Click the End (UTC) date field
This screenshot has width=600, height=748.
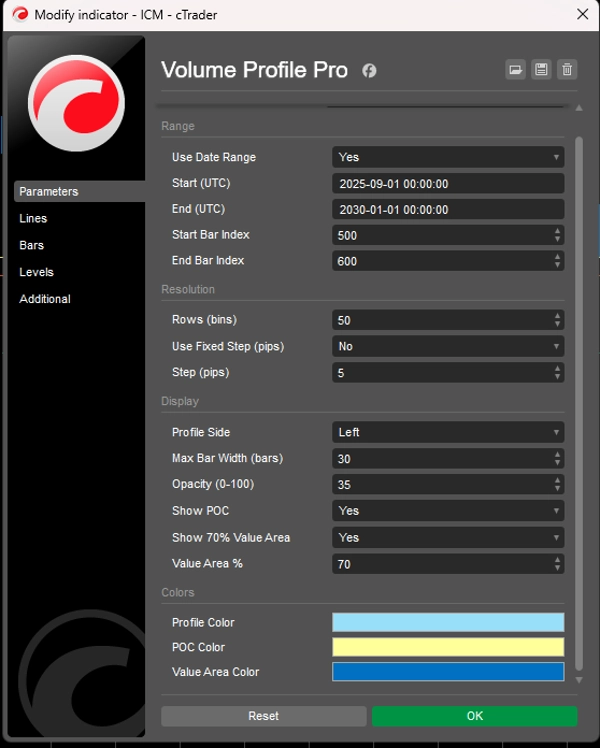(448, 209)
